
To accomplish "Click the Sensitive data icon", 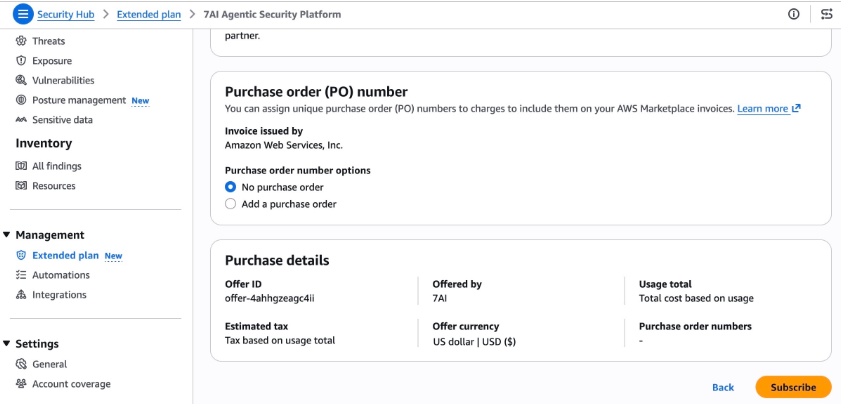I will 21,120.
